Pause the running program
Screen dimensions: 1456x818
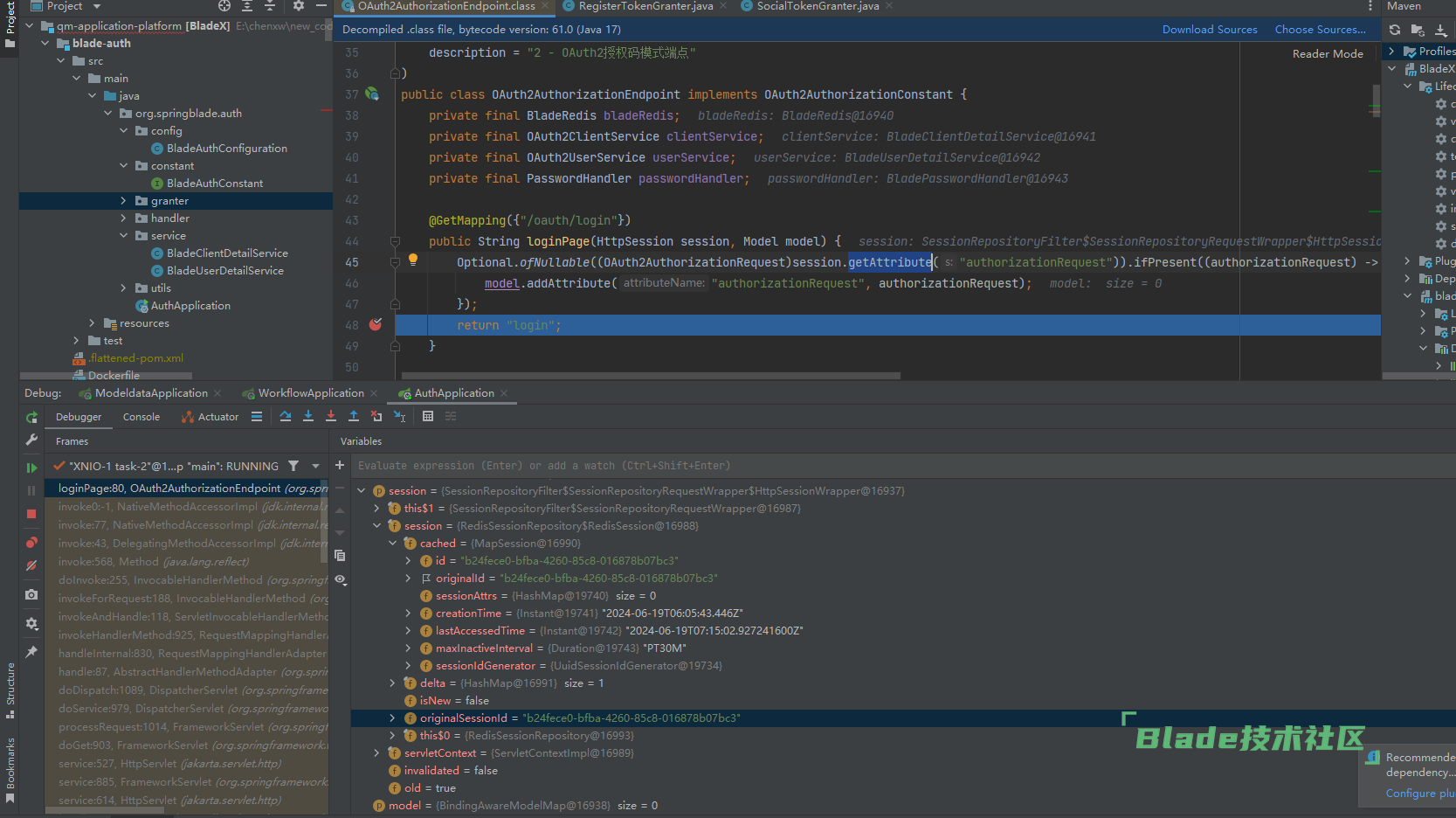[x=31, y=490]
